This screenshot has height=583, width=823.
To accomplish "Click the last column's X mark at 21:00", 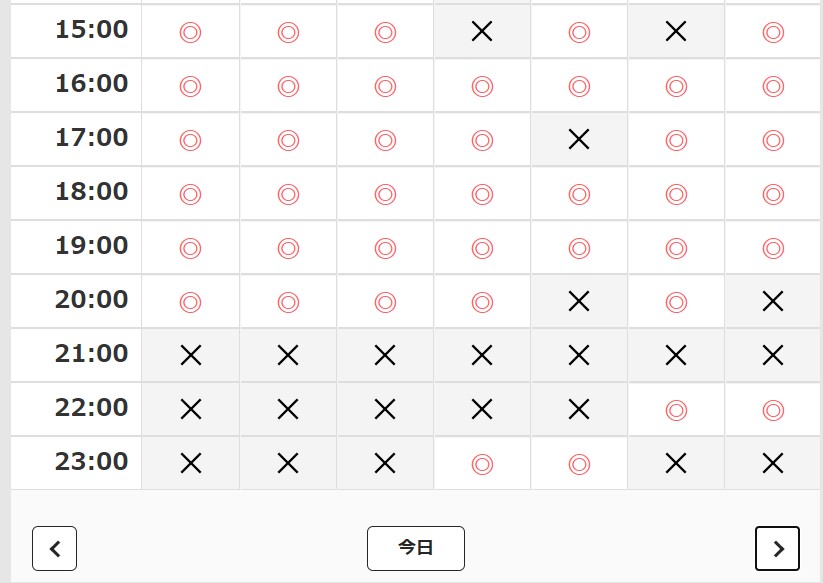I will tap(772, 355).
